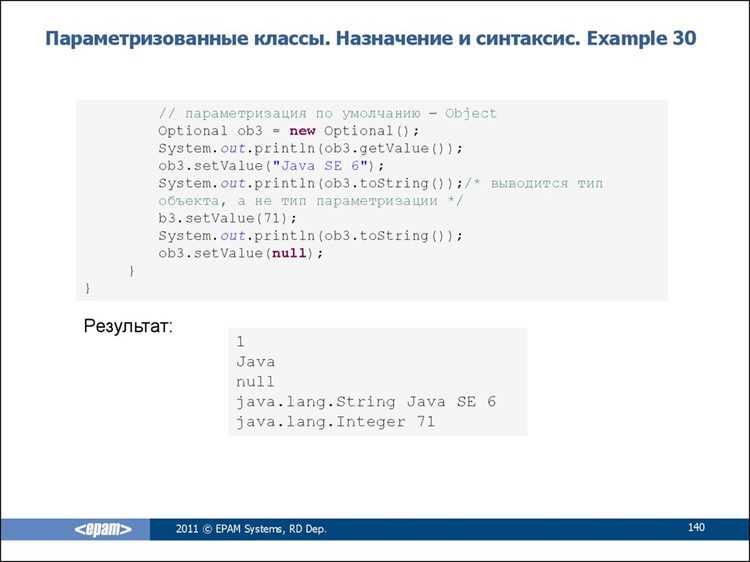Viewport: 750px width, 562px height.
Task: Click the output line '1'
Action: (x=240, y=342)
